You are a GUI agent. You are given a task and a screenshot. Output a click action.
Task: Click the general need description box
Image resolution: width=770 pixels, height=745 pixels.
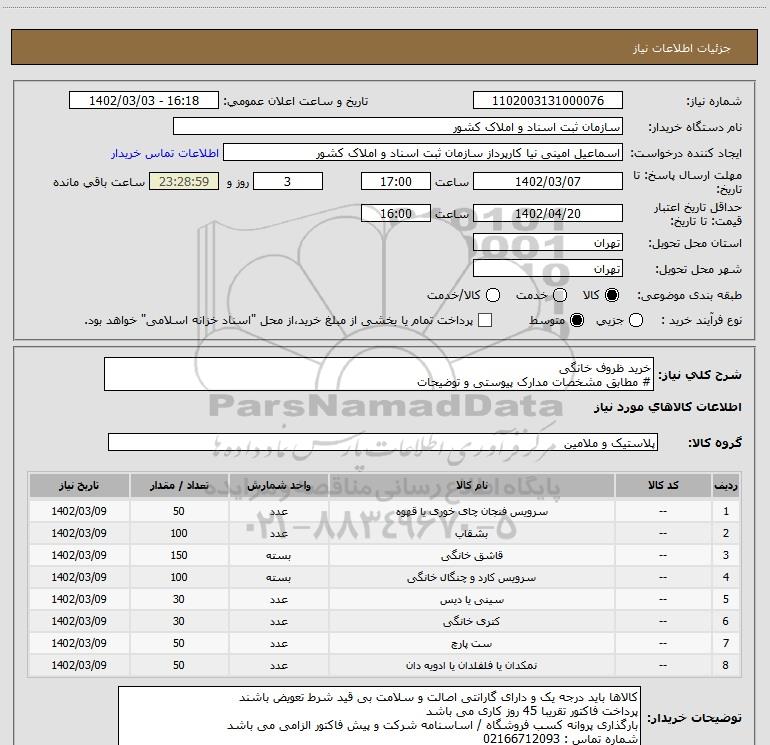pyautogui.click(x=379, y=374)
